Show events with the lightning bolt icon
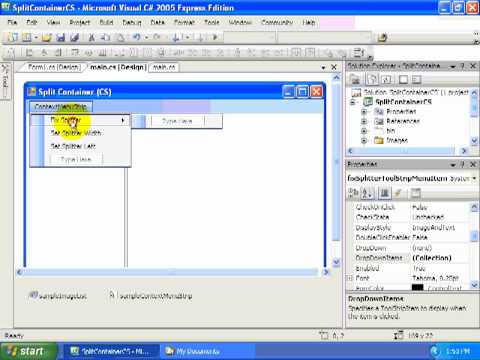This screenshot has width=480, height=360. coord(398,193)
